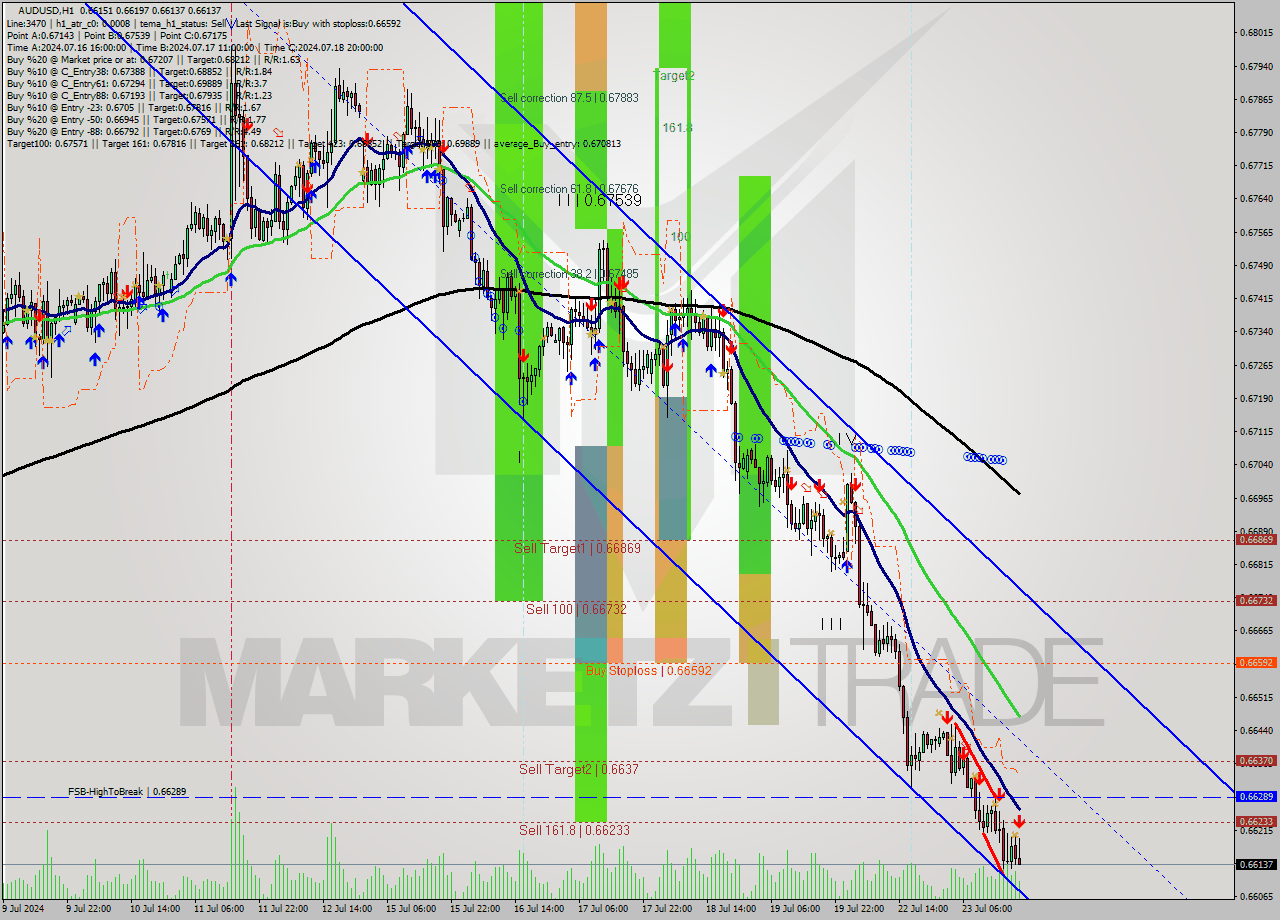Click 15 Jul 22:00 on time axis
This screenshot has height=920, width=1280.
tap(474, 909)
